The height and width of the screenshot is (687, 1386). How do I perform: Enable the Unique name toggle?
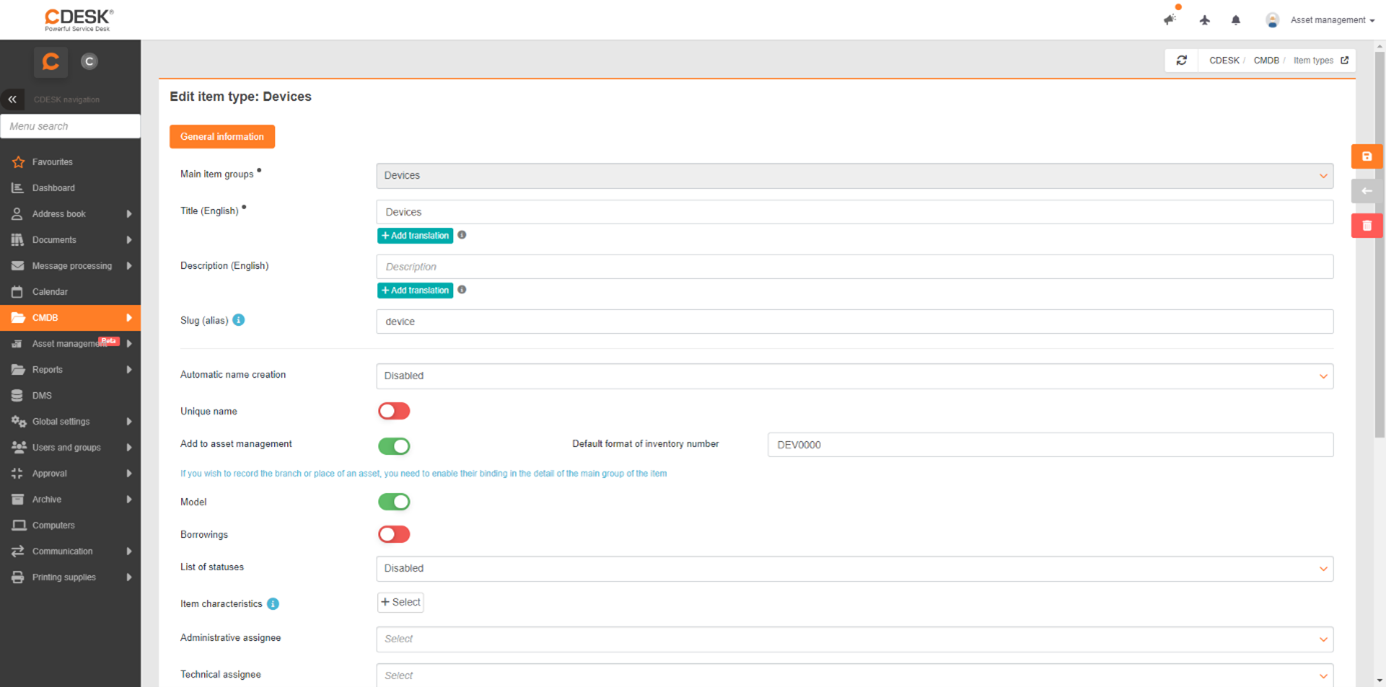point(394,411)
